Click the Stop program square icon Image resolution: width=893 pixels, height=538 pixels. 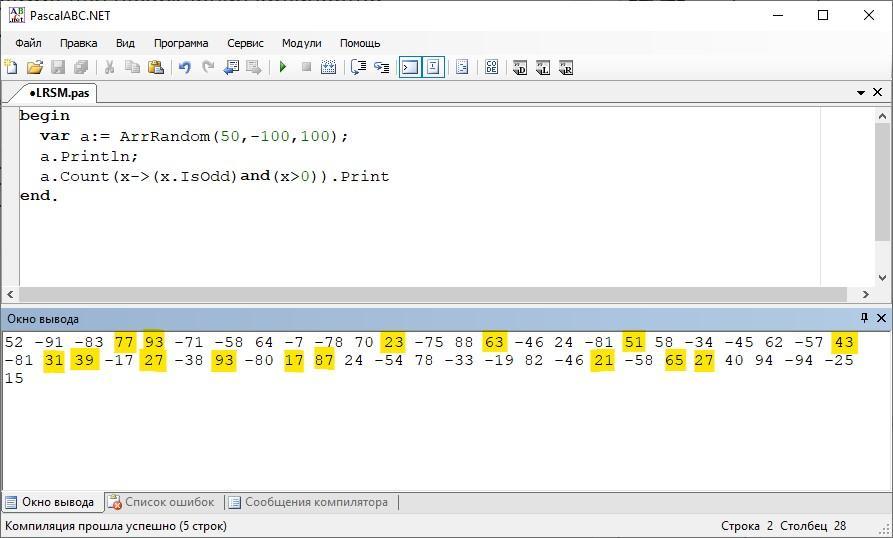click(306, 67)
